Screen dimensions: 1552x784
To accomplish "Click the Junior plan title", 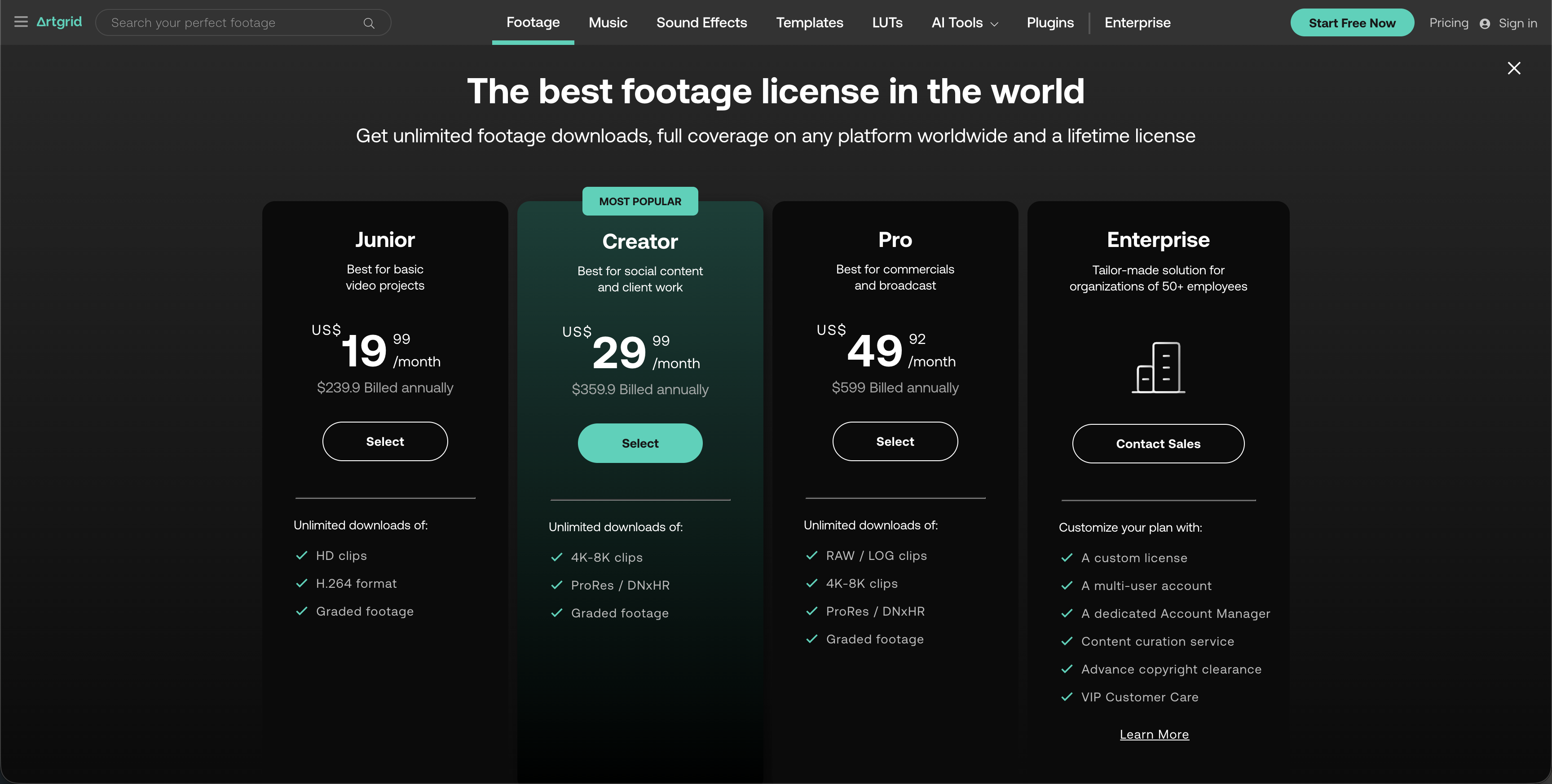I will coord(385,240).
